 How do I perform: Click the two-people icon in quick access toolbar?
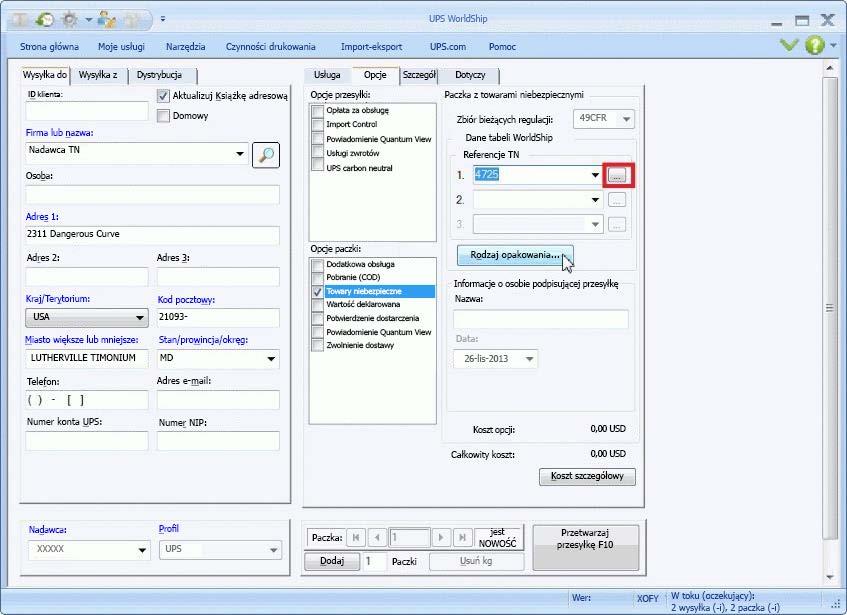[x=107, y=20]
